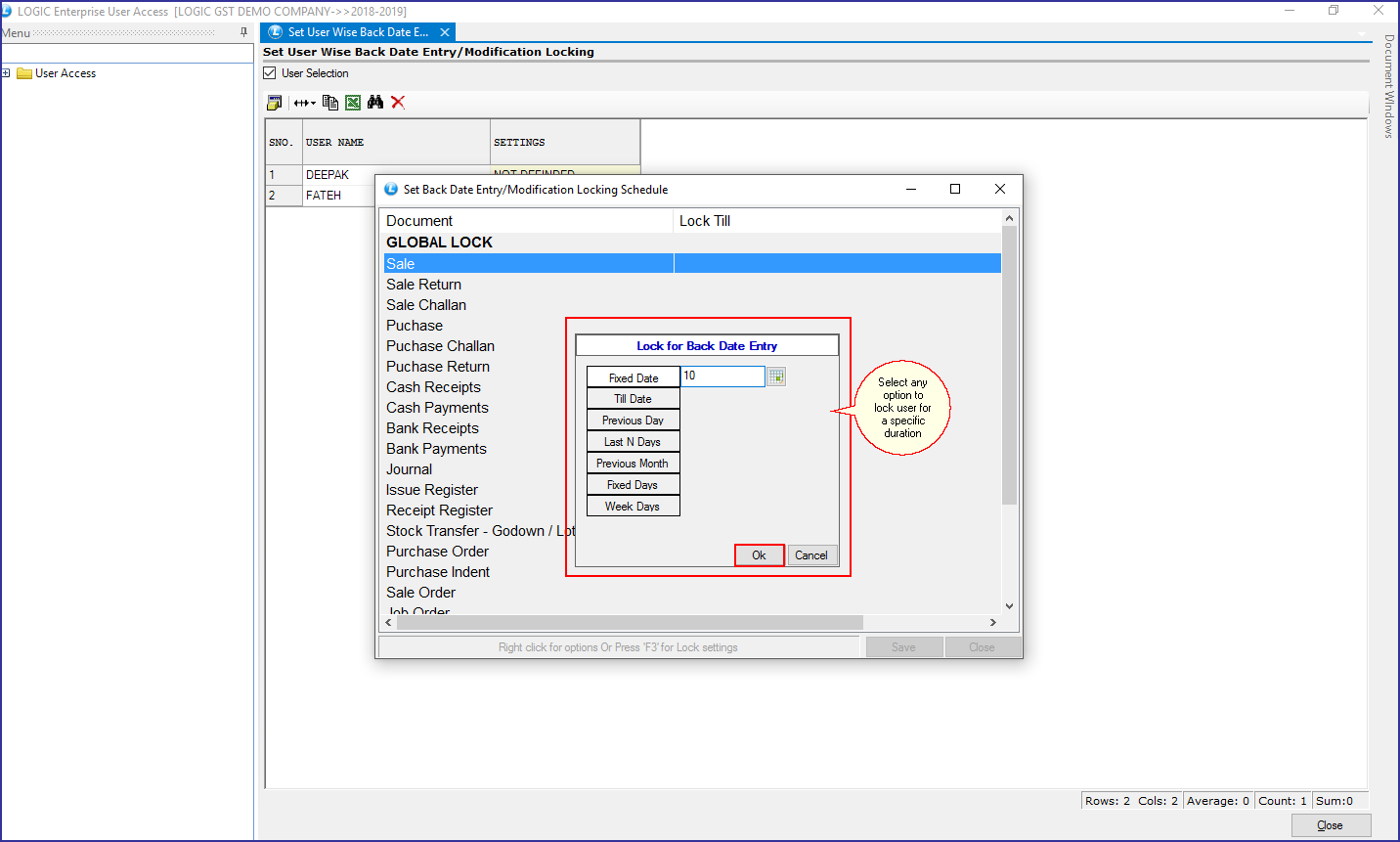
Task: Click the vertical scrollbar thumb in schedule dialog
Action: (1010, 365)
